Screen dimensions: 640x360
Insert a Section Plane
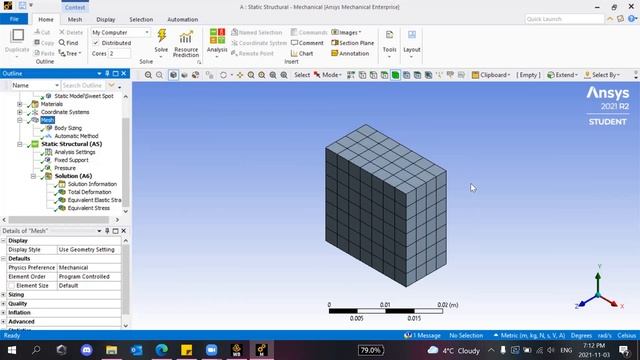click(352, 43)
